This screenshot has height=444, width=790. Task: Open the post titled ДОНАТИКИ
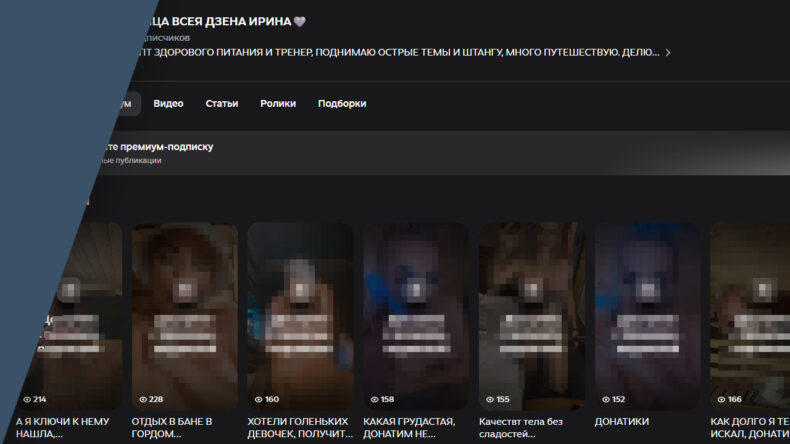pyautogui.click(x=622, y=422)
